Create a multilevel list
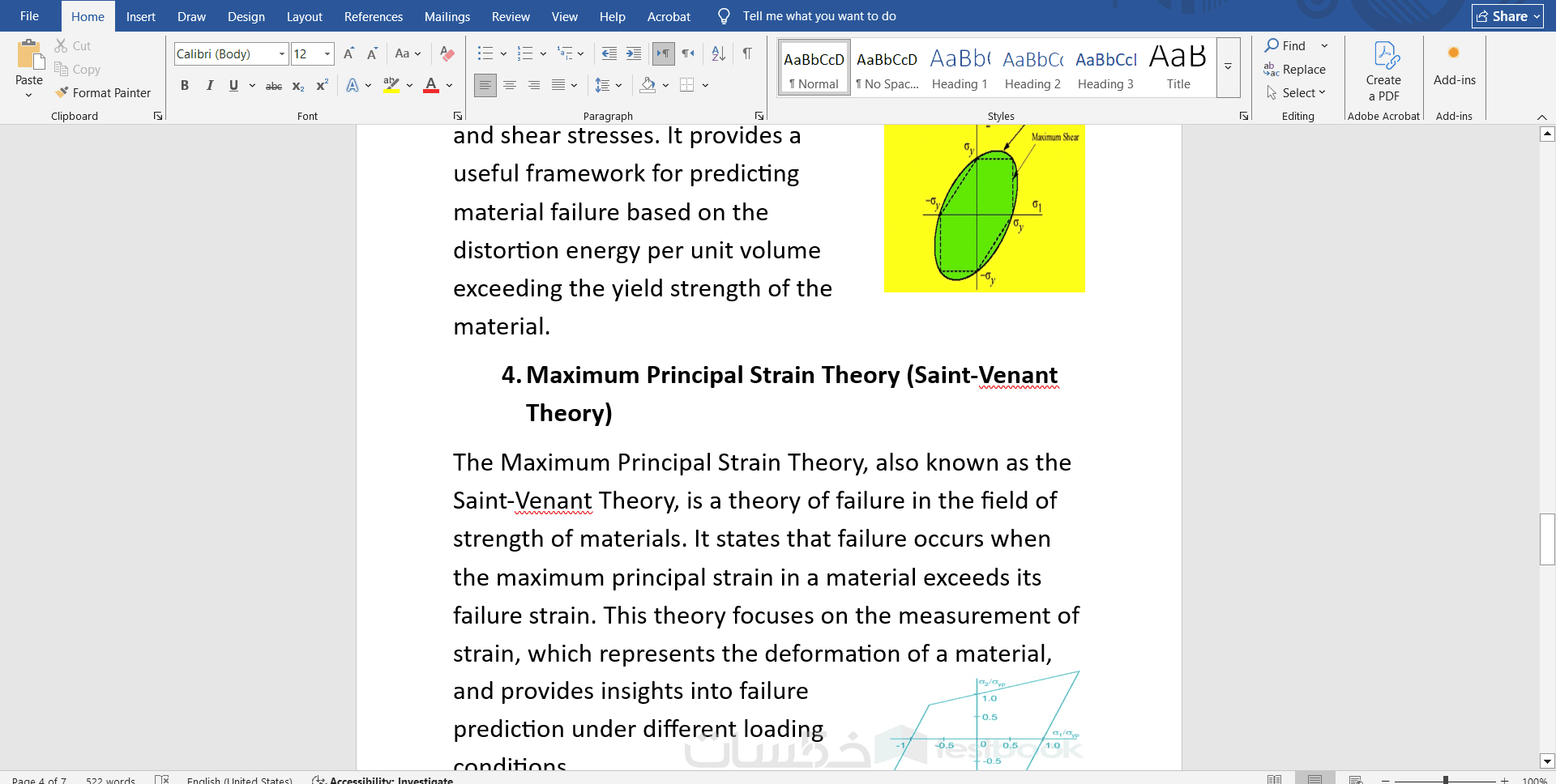The width and height of the screenshot is (1556, 784). (x=565, y=54)
